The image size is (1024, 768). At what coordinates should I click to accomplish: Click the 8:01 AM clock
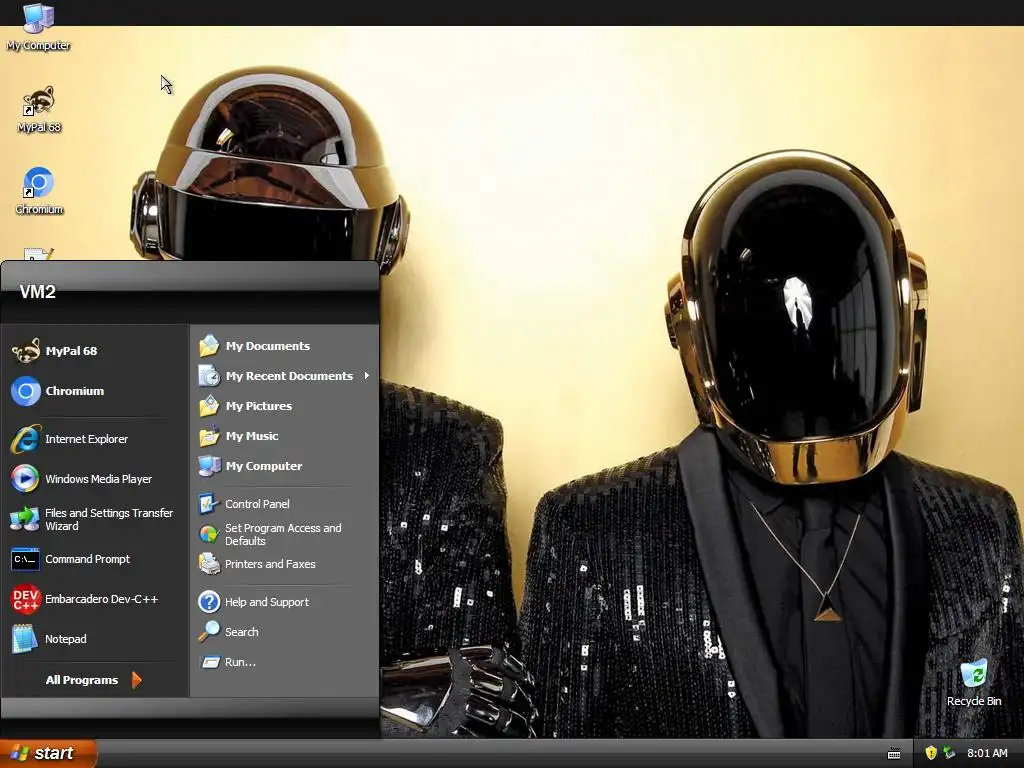[987, 753]
